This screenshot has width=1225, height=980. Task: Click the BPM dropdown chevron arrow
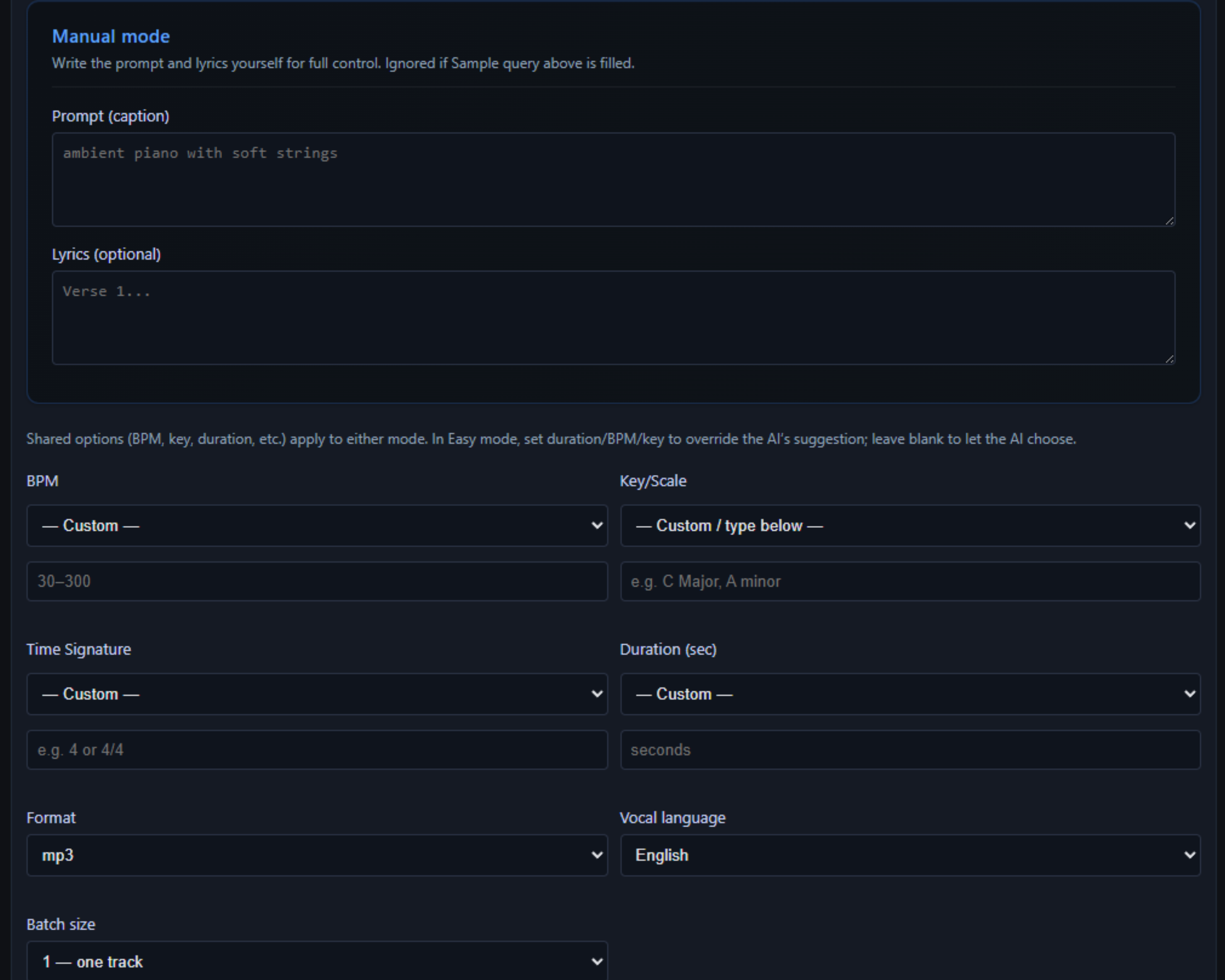tap(597, 525)
